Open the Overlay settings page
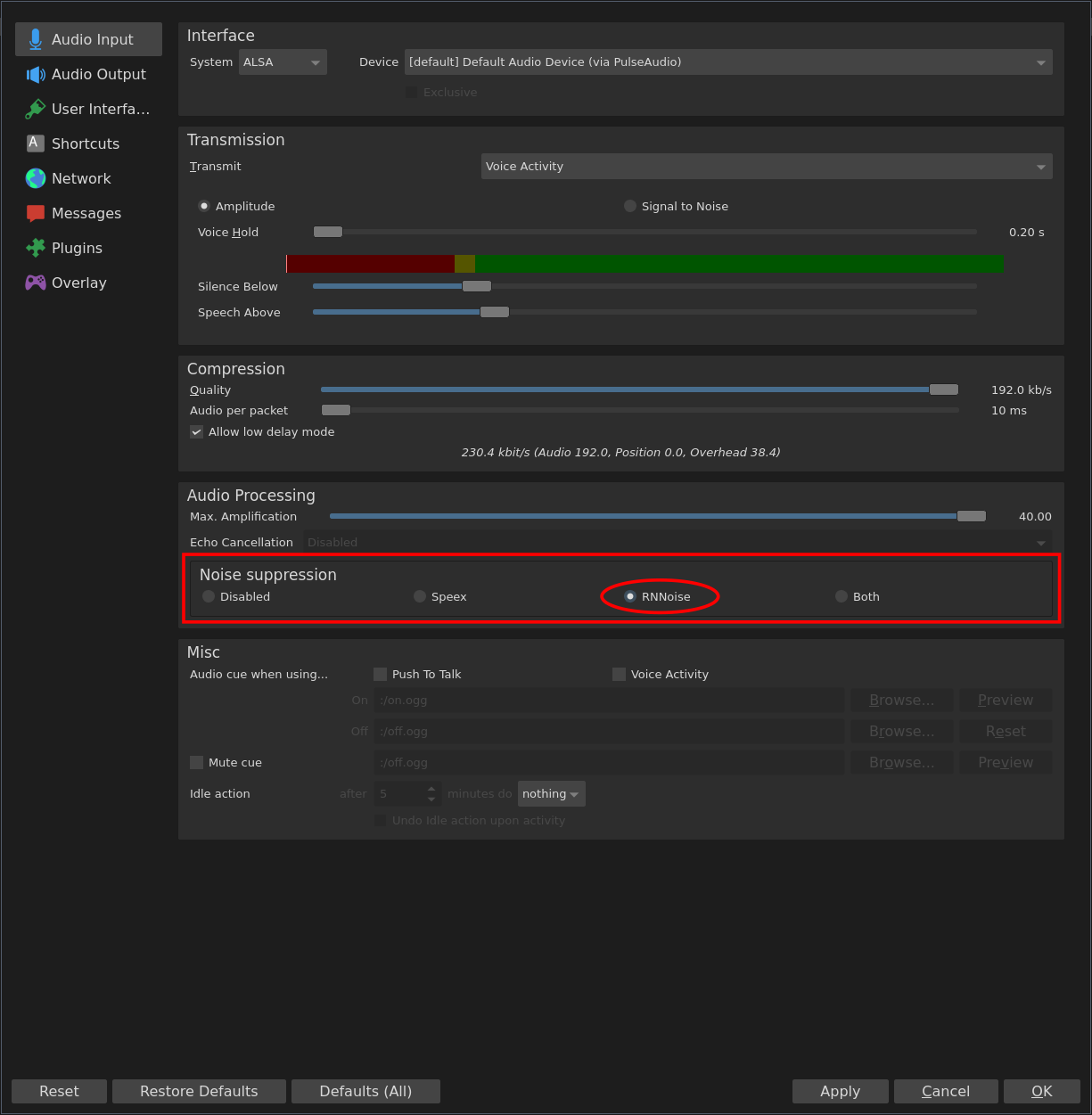This screenshot has height=1115, width=1092. pyautogui.click(x=78, y=283)
